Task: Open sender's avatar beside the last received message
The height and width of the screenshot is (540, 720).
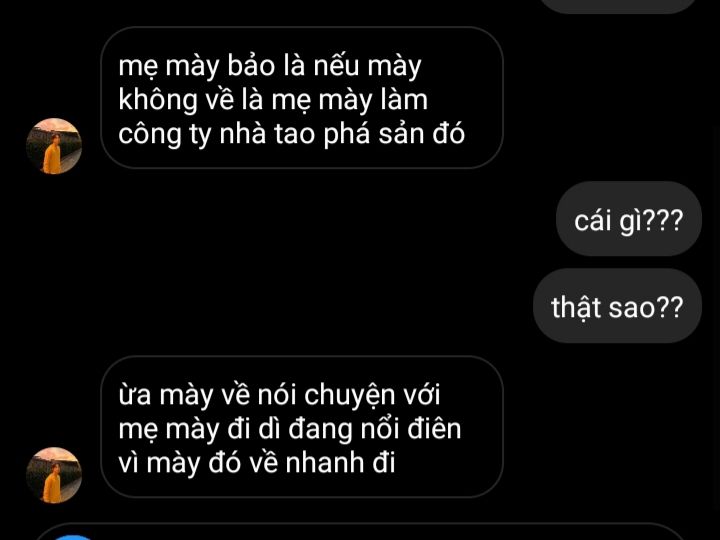Action: (54, 475)
